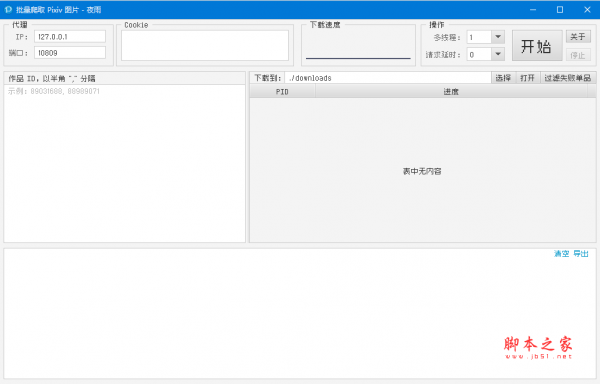Click 选择 to choose download folder
The image size is (600, 384).
[x=503, y=78]
